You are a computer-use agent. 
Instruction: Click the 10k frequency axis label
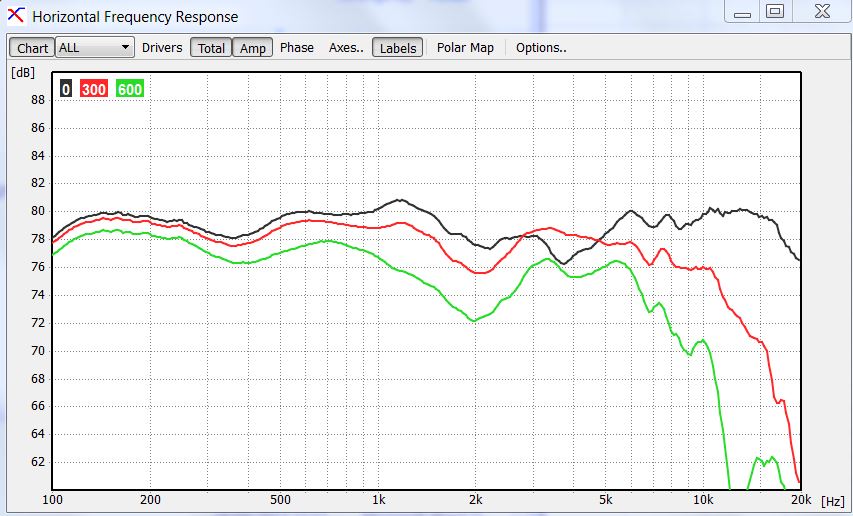703,500
